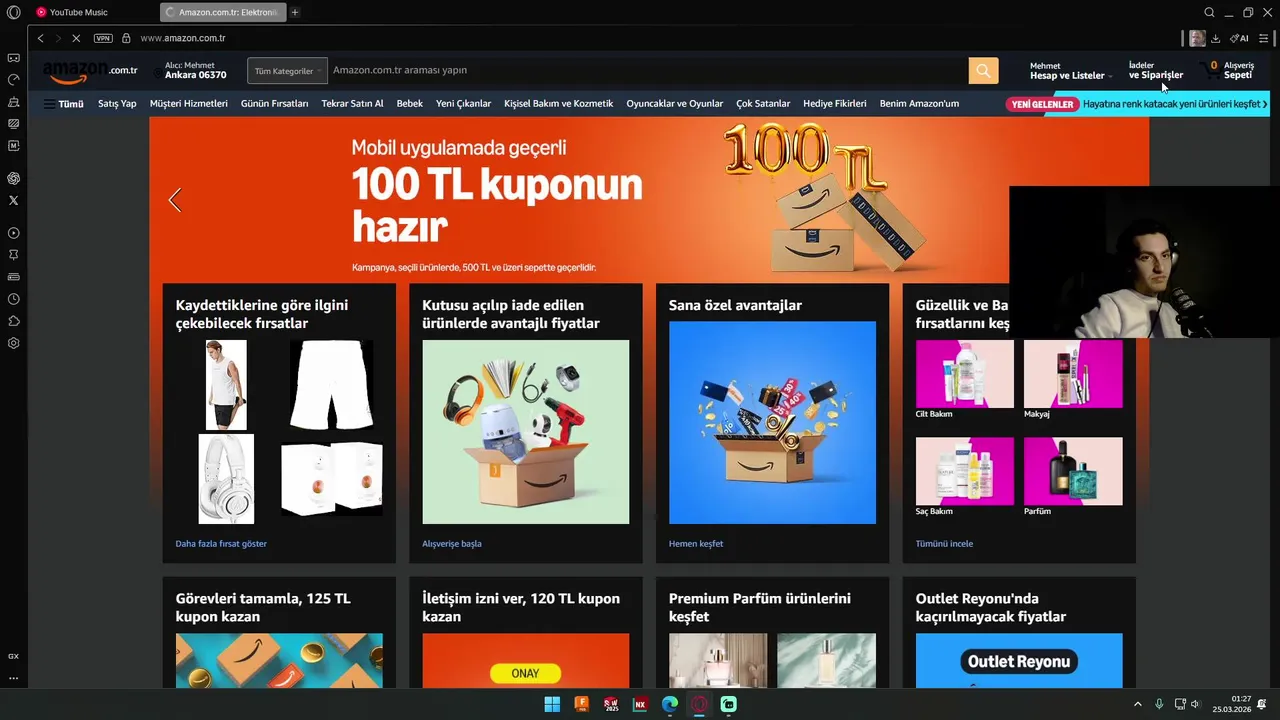The image size is (1280, 720).
Task: Open the Easy setup menu icon
Action: [1264, 38]
